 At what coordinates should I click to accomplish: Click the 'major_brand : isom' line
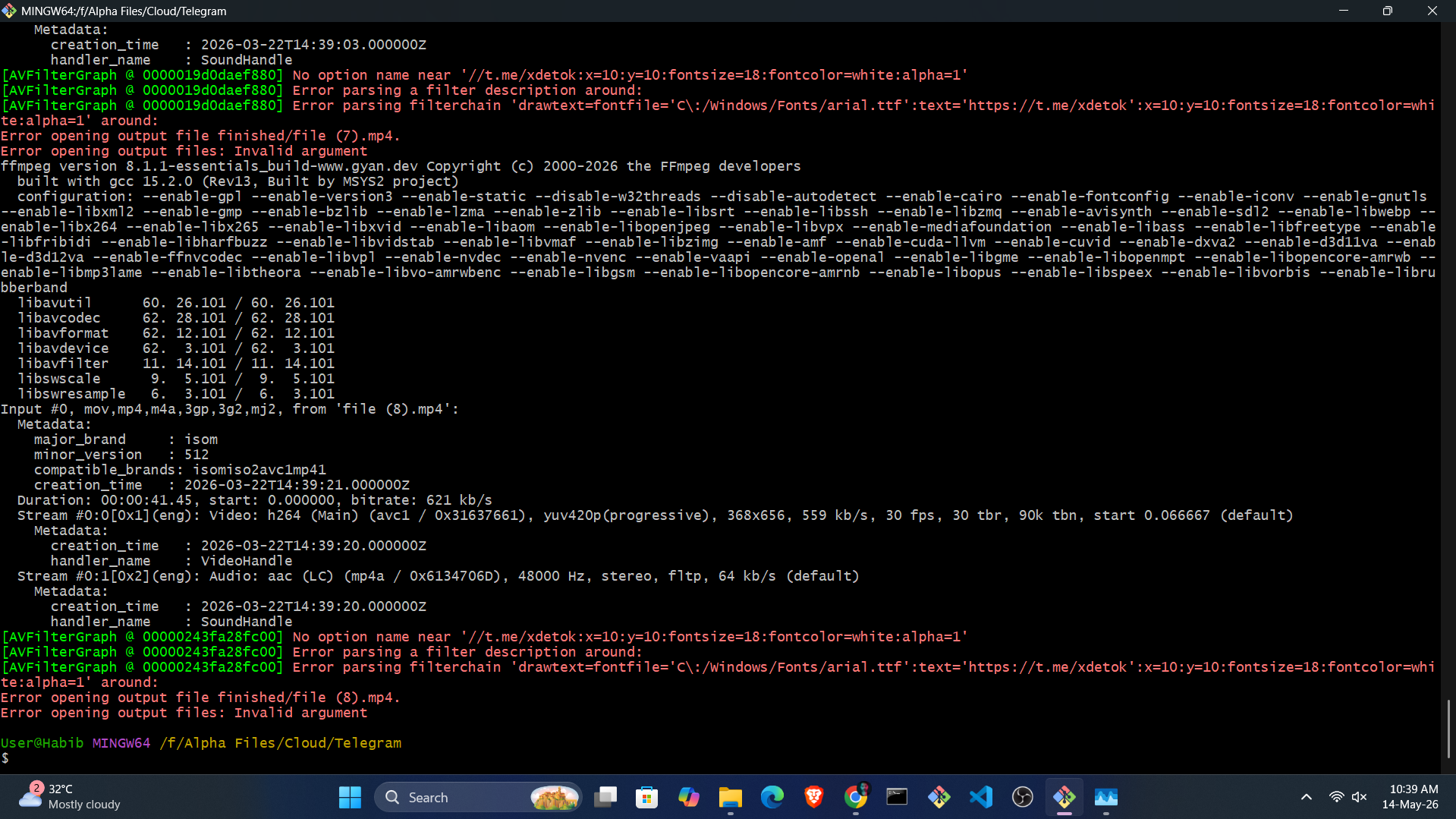pyautogui.click(x=126, y=439)
